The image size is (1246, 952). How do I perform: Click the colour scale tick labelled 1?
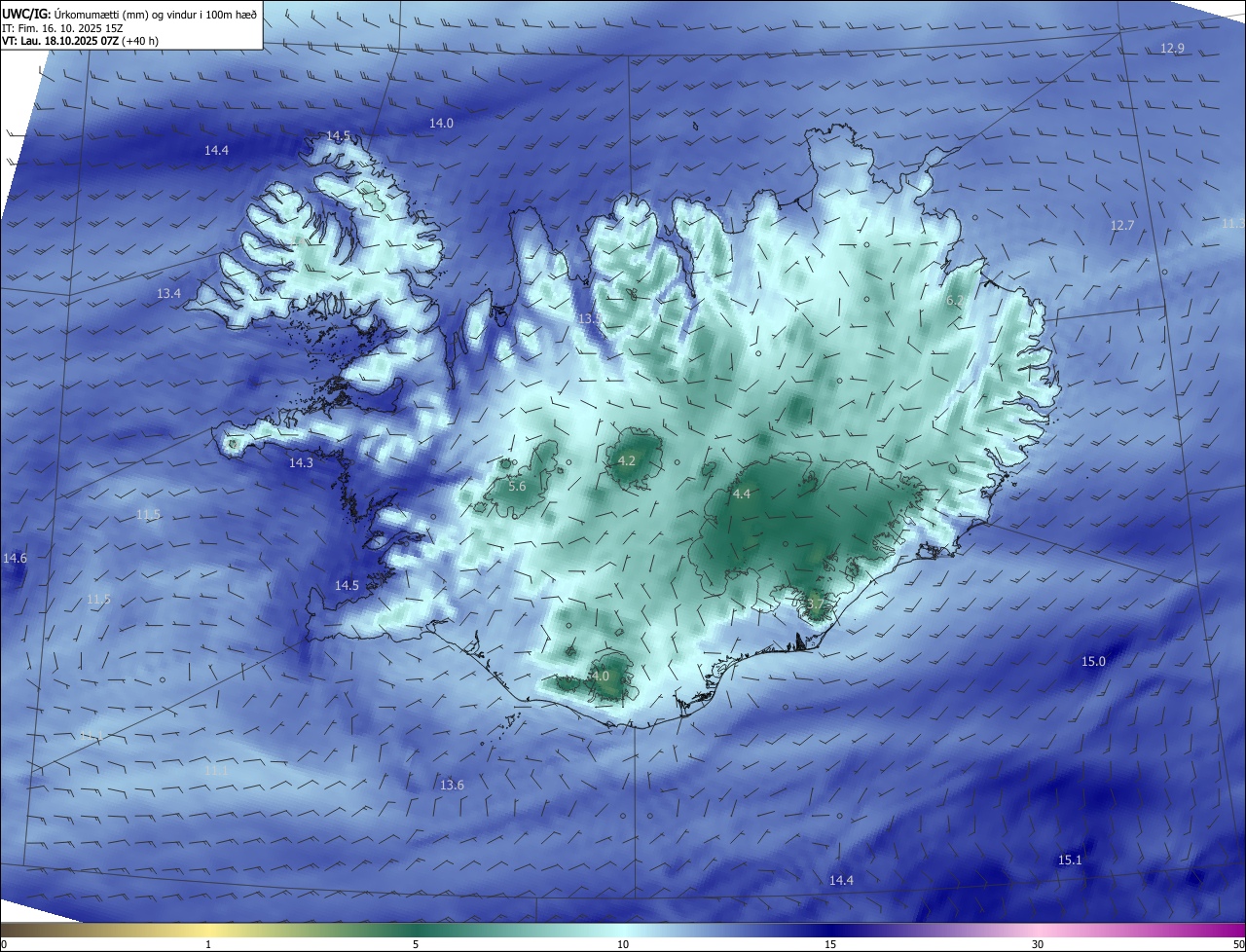(x=208, y=944)
